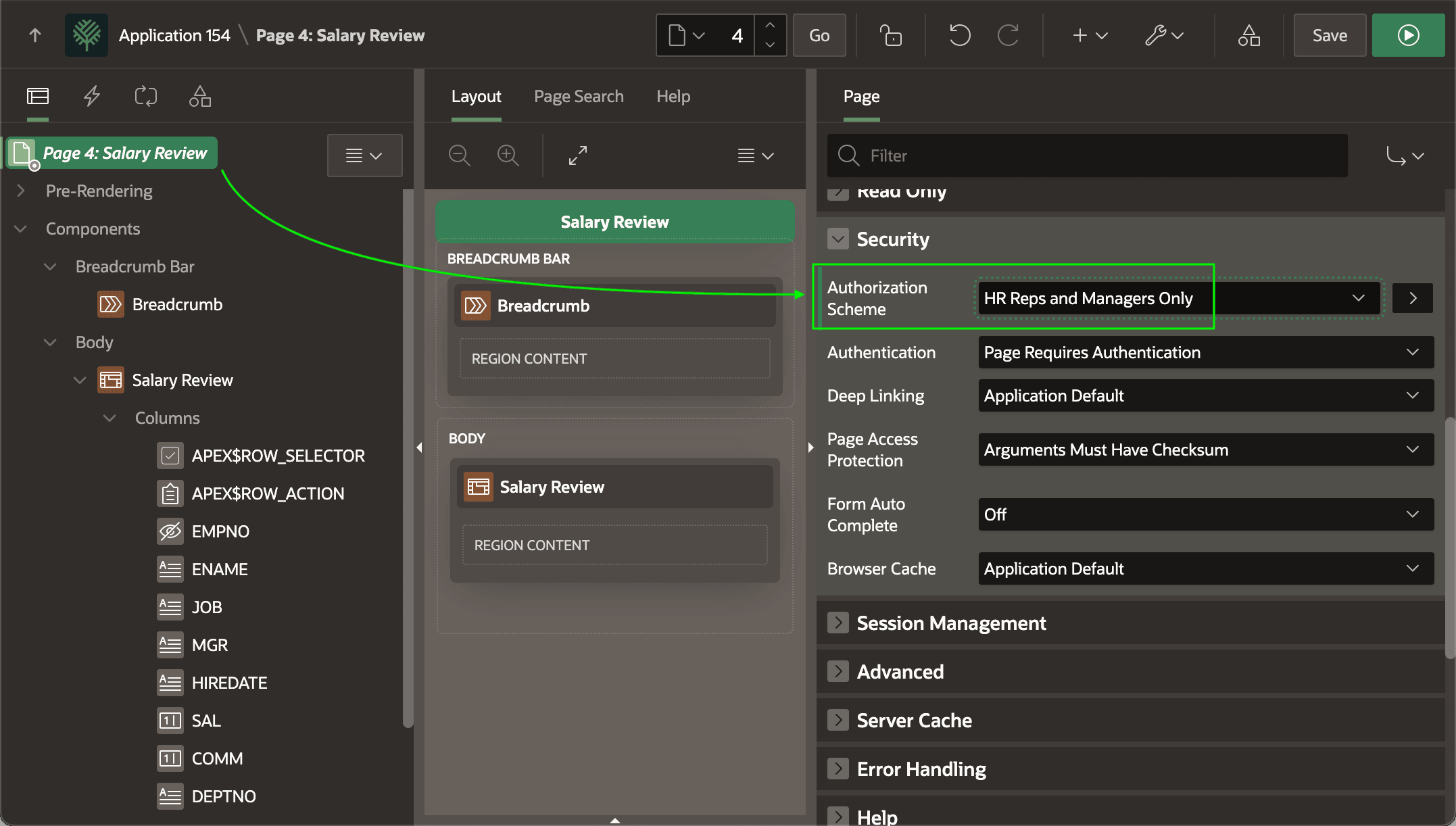Image resolution: width=1456 pixels, height=826 pixels.
Task: Expand the layout pane to full view
Action: click(577, 155)
